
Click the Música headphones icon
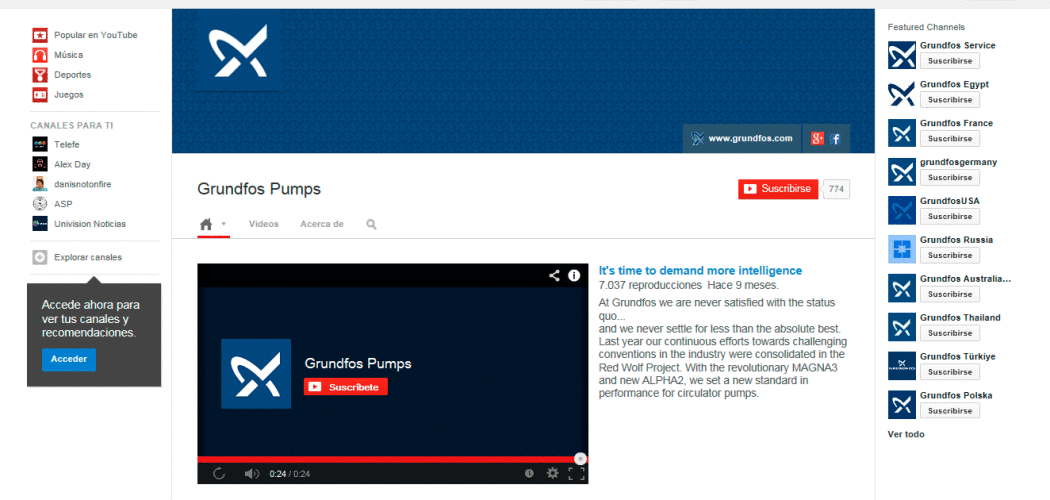40,55
